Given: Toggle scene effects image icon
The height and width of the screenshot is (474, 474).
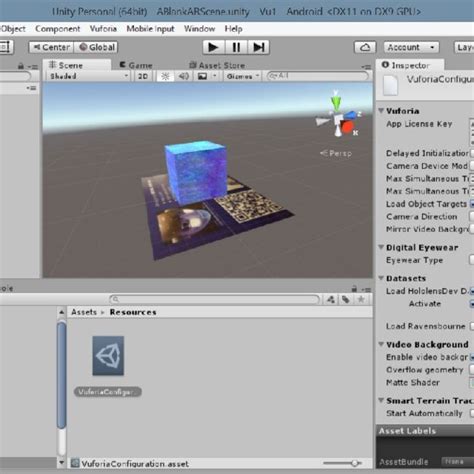Looking at the screenshot, I should (202, 76).
